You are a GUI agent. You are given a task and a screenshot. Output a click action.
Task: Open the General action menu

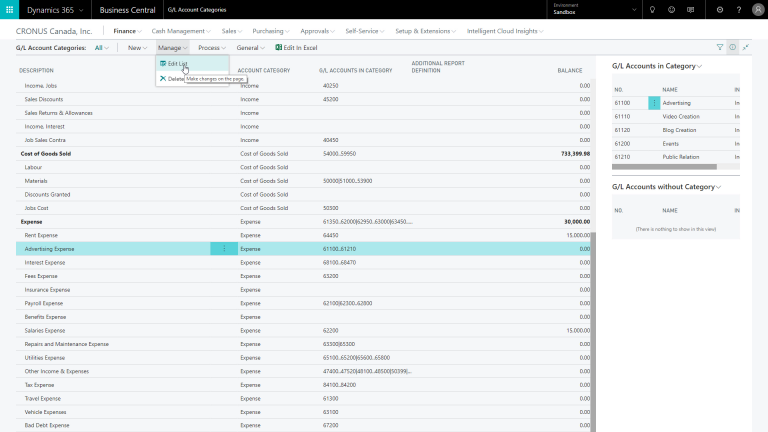250,48
